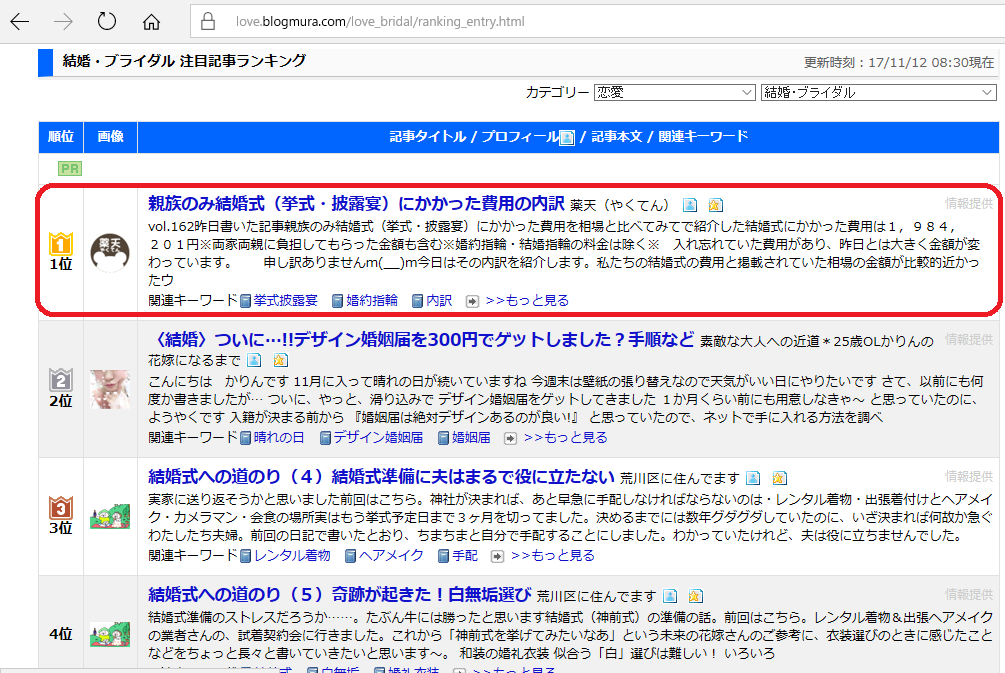Select the 内訳 keyword link
The image size is (1005, 673).
pyautogui.click(x=439, y=301)
